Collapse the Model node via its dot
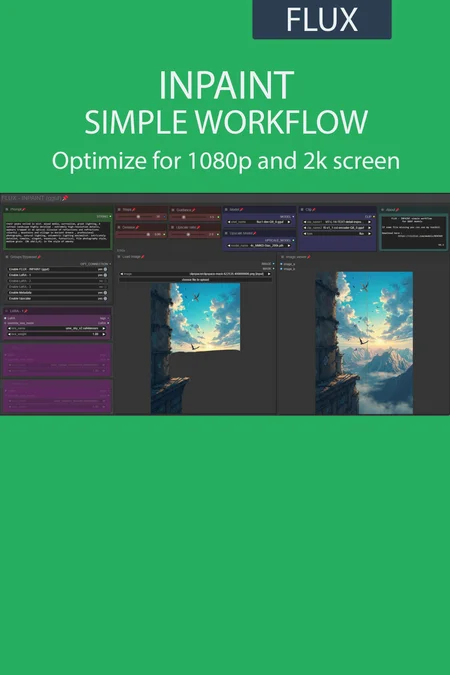450x675 pixels. (x=227, y=210)
